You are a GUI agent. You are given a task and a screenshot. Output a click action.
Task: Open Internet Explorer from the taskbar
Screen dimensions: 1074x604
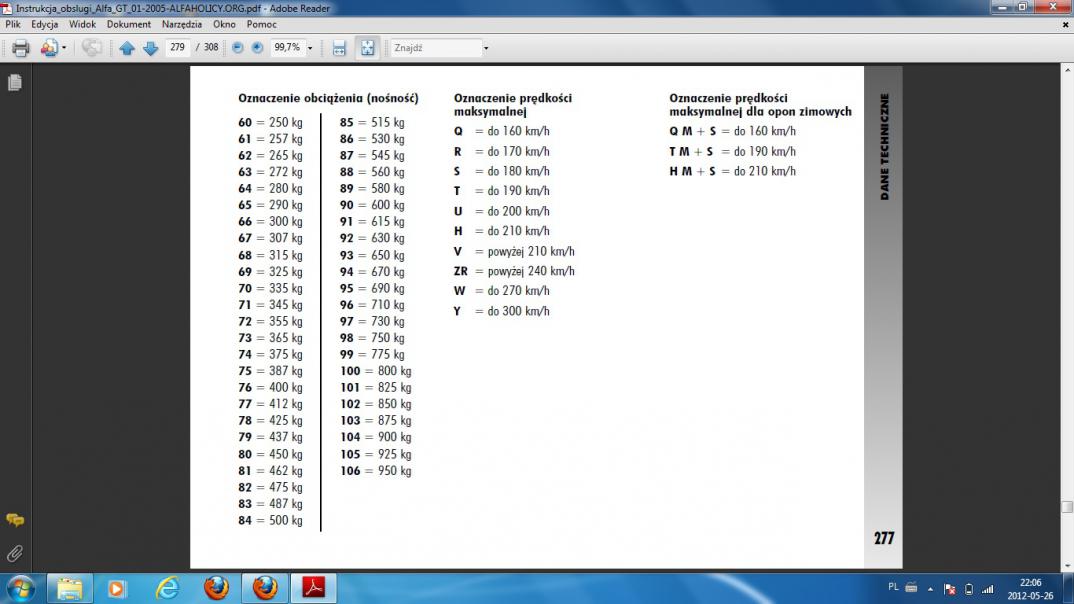(167, 588)
